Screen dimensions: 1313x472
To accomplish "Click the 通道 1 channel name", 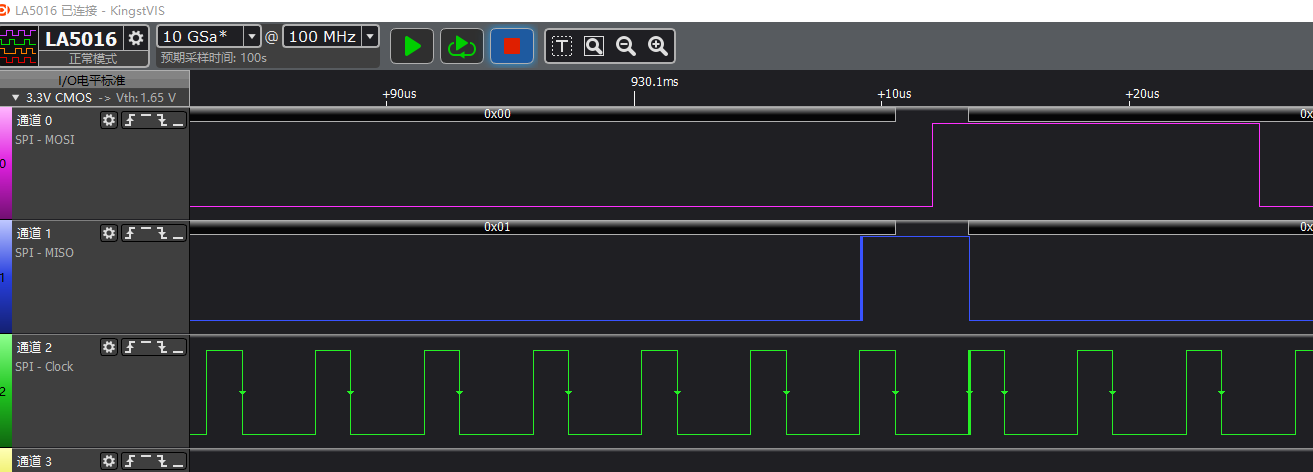I will click(x=34, y=233).
